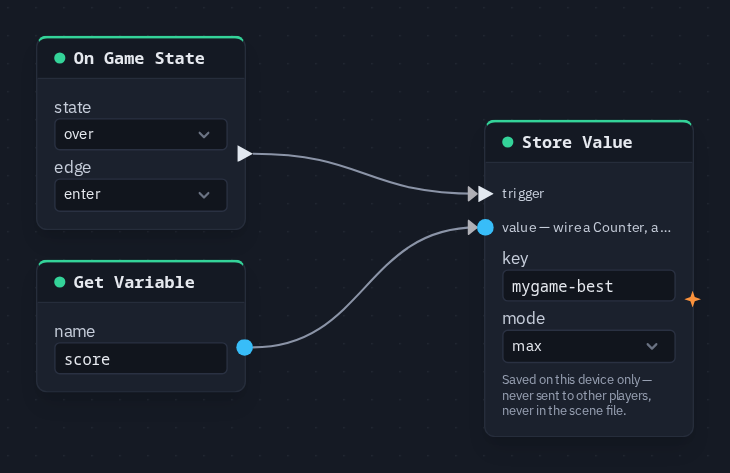
Task: Click the 'mode' field label in Store Value
Action: pos(523,318)
